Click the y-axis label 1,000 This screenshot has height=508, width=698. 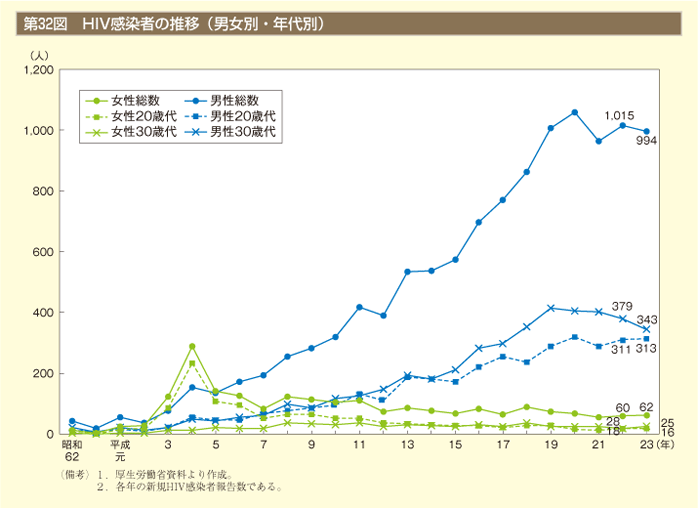click(38, 131)
